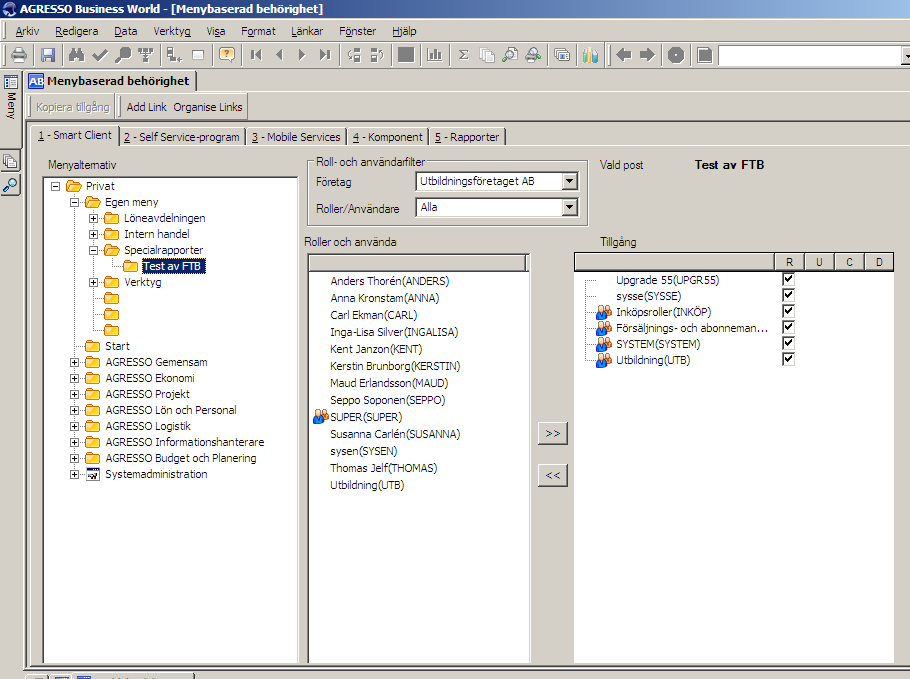Switch to the Mobile Services tab
Screen dimensions: 910x679
[x=296, y=137]
